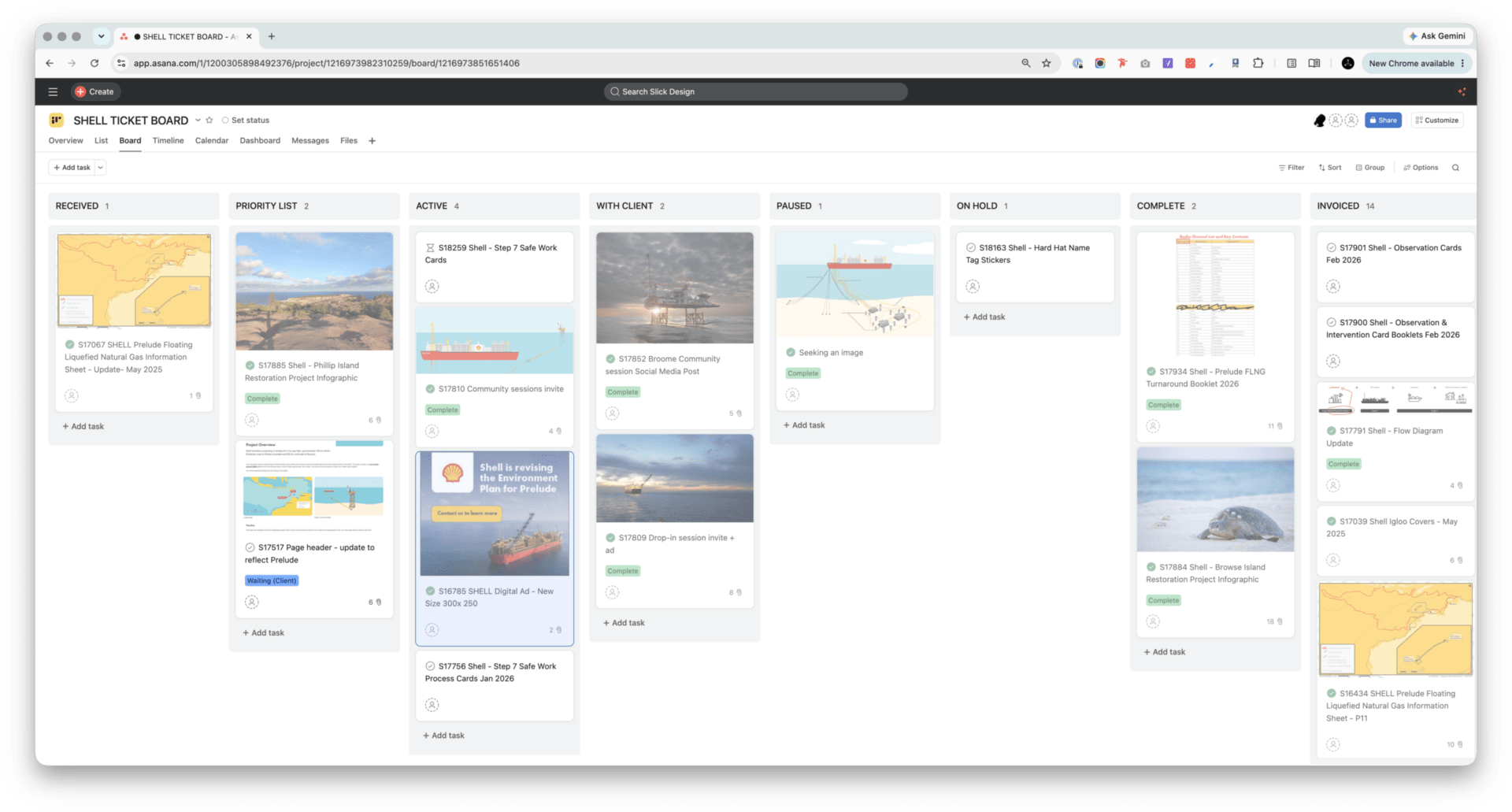Click Add task under WITH CLIENT column
Screen dimensions: 1512x812
tap(624, 623)
